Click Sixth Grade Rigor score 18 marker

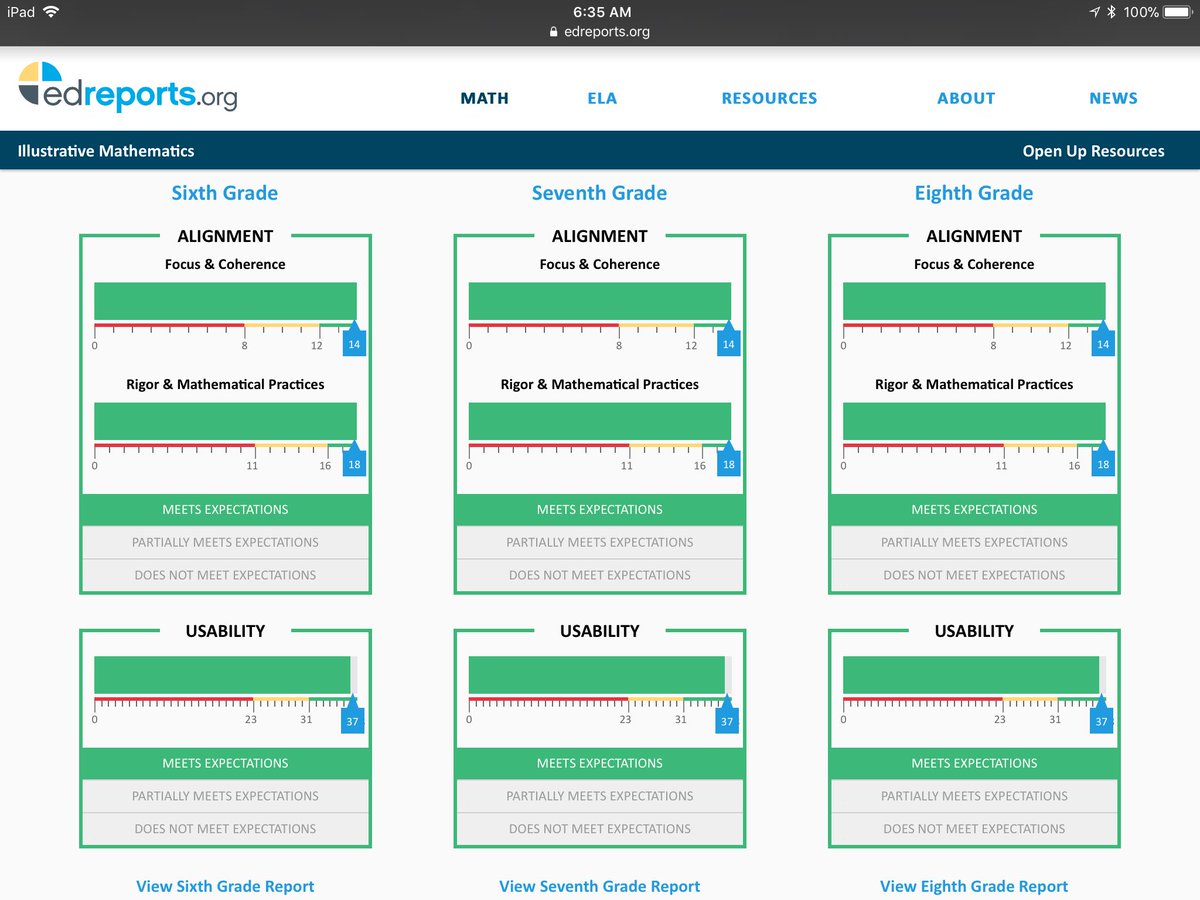point(354,460)
